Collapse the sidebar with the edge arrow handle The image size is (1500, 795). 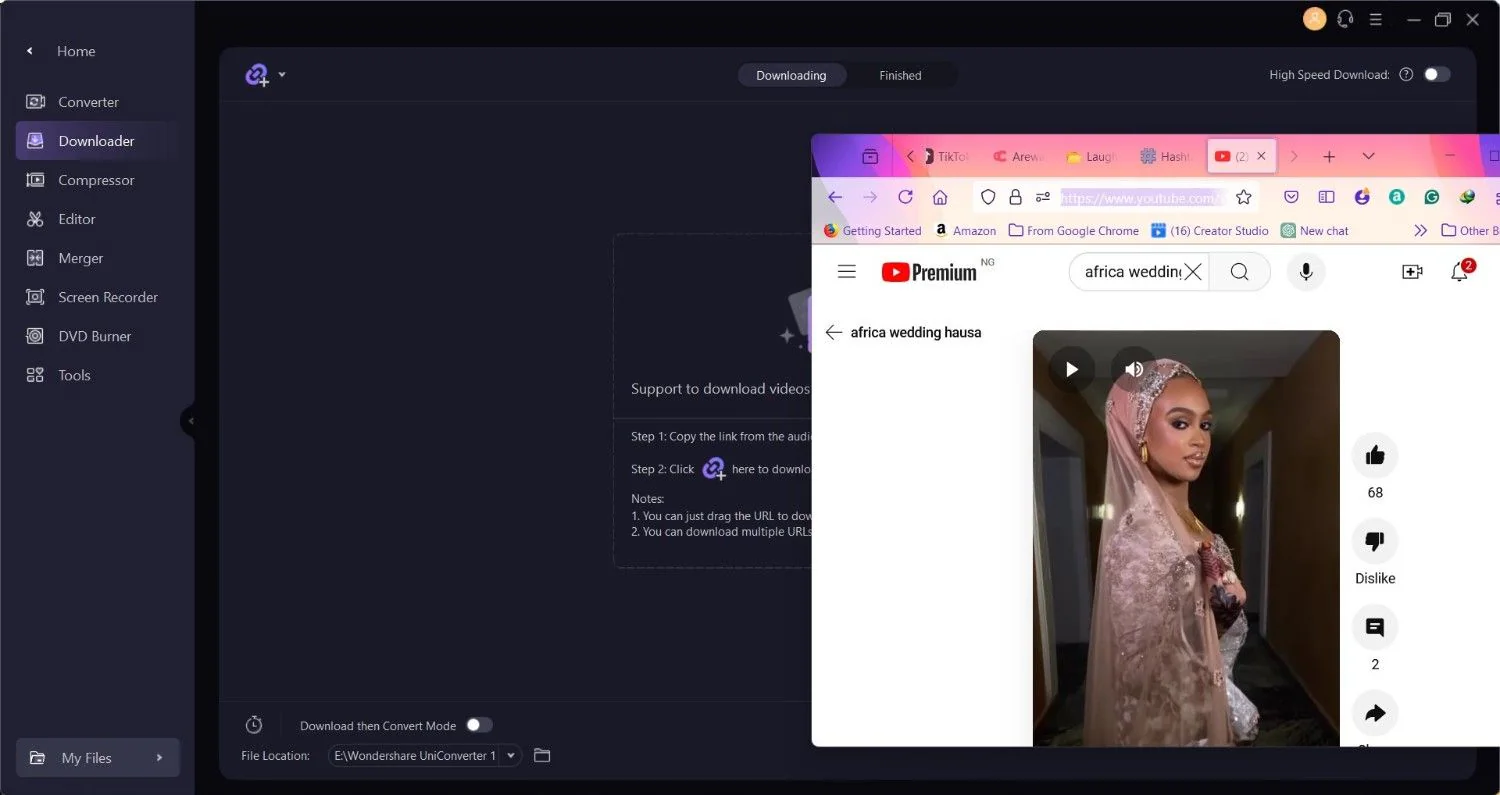coord(189,421)
